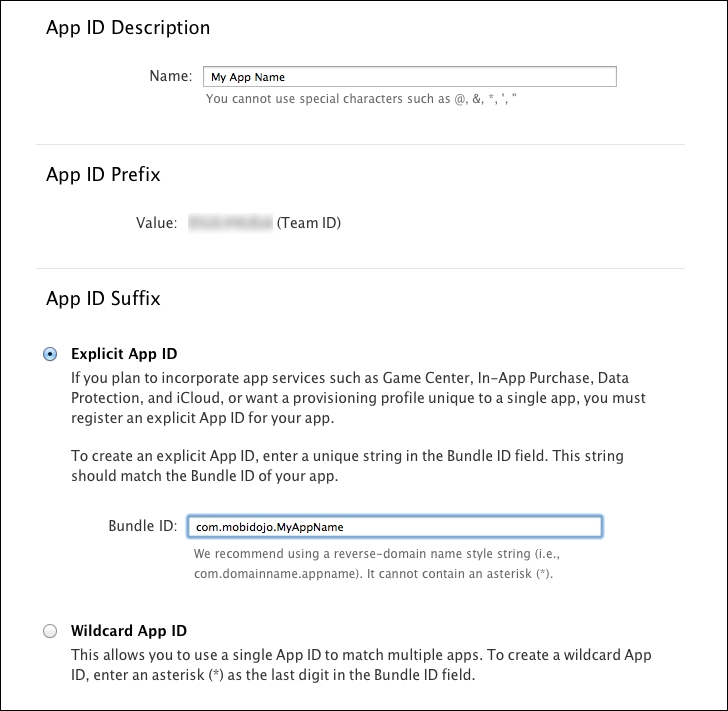The image size is (728, 711).
Task: Click the 'We recommend using a reverse-domain' hint
Action: [x=377, y=564]
